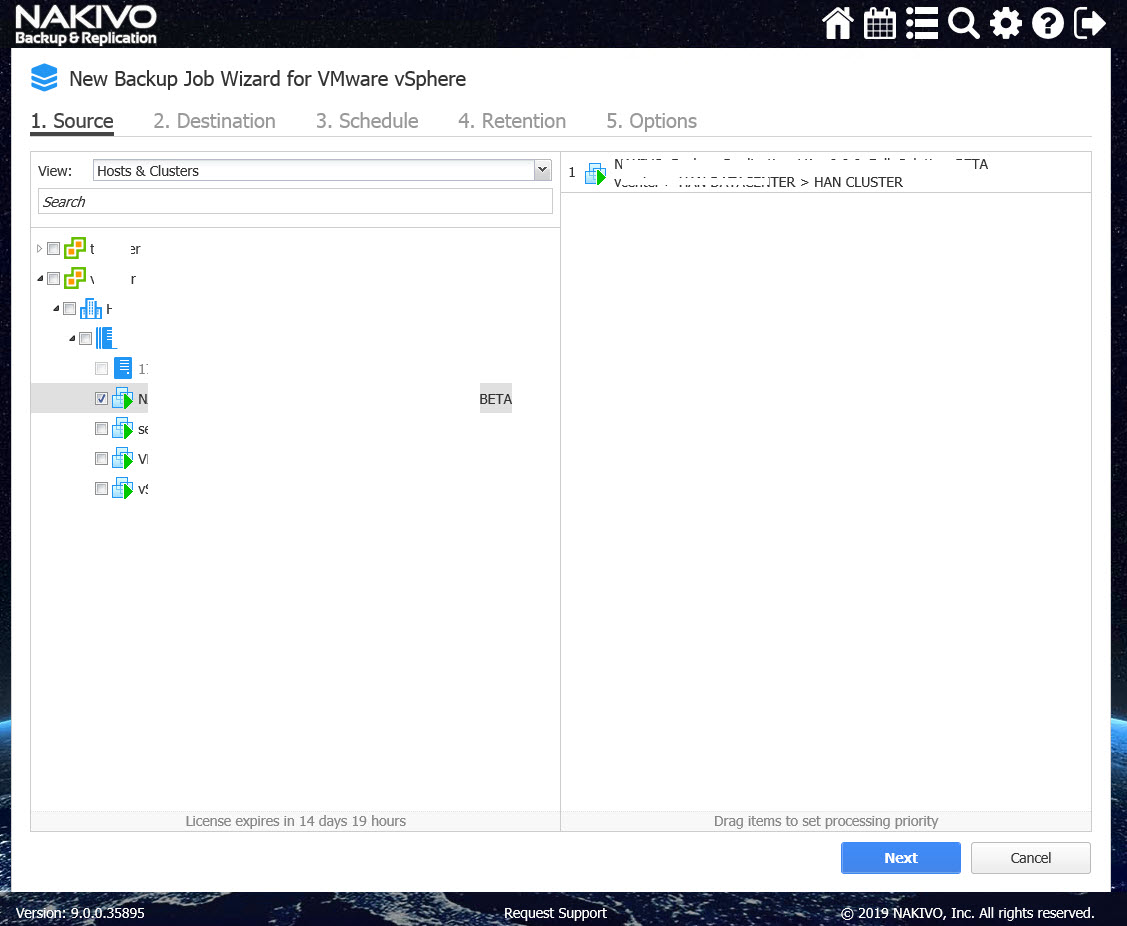
Task: Open the calendar icon in header
Action: 879,23
